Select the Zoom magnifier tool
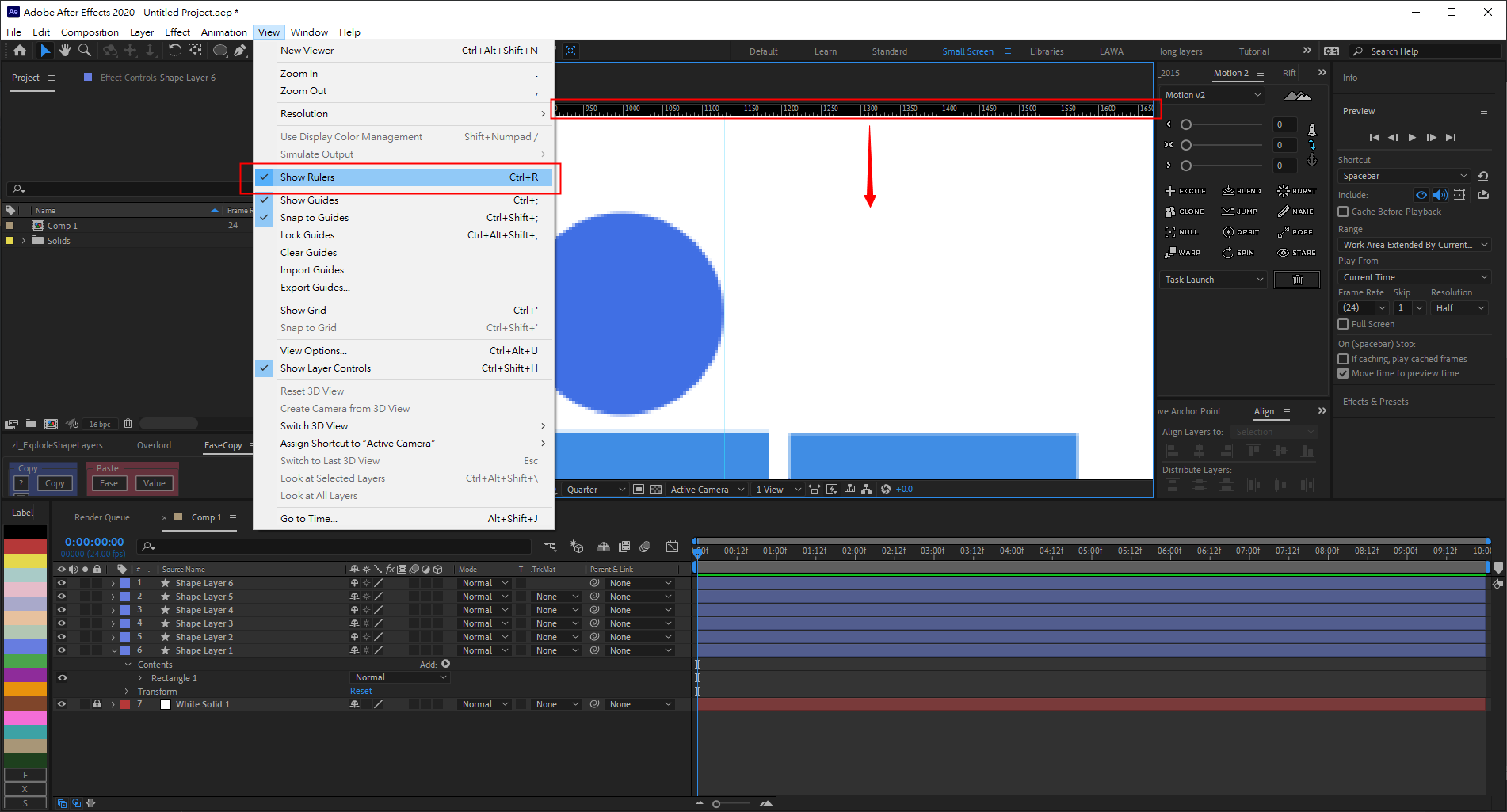This screenshot has height=812, width=1507. point(84,51)
